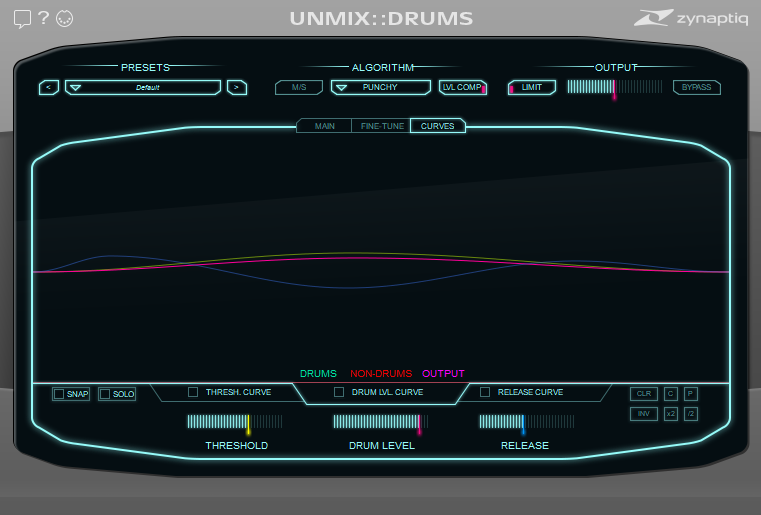Open the Default preset dropdown

[143, 87]
